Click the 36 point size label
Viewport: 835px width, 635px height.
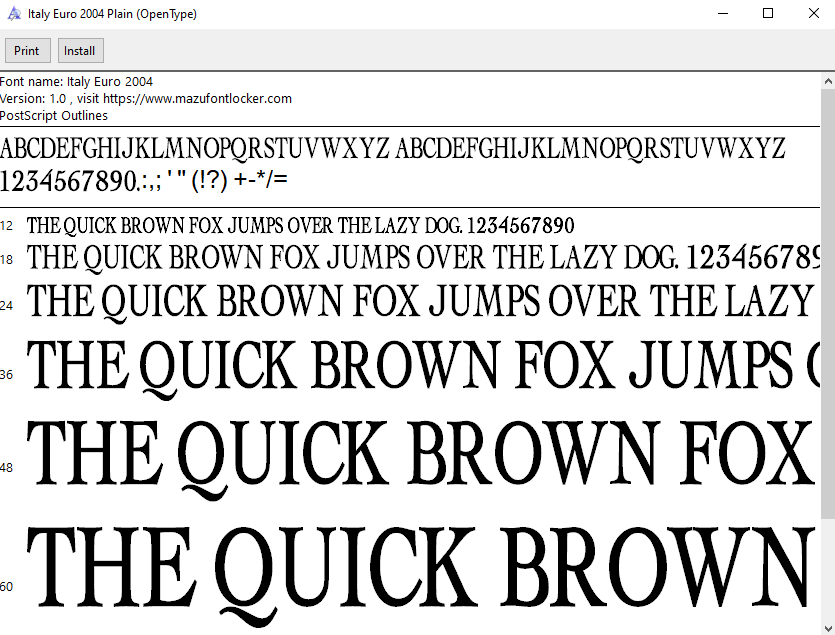[x=8, y=374]
